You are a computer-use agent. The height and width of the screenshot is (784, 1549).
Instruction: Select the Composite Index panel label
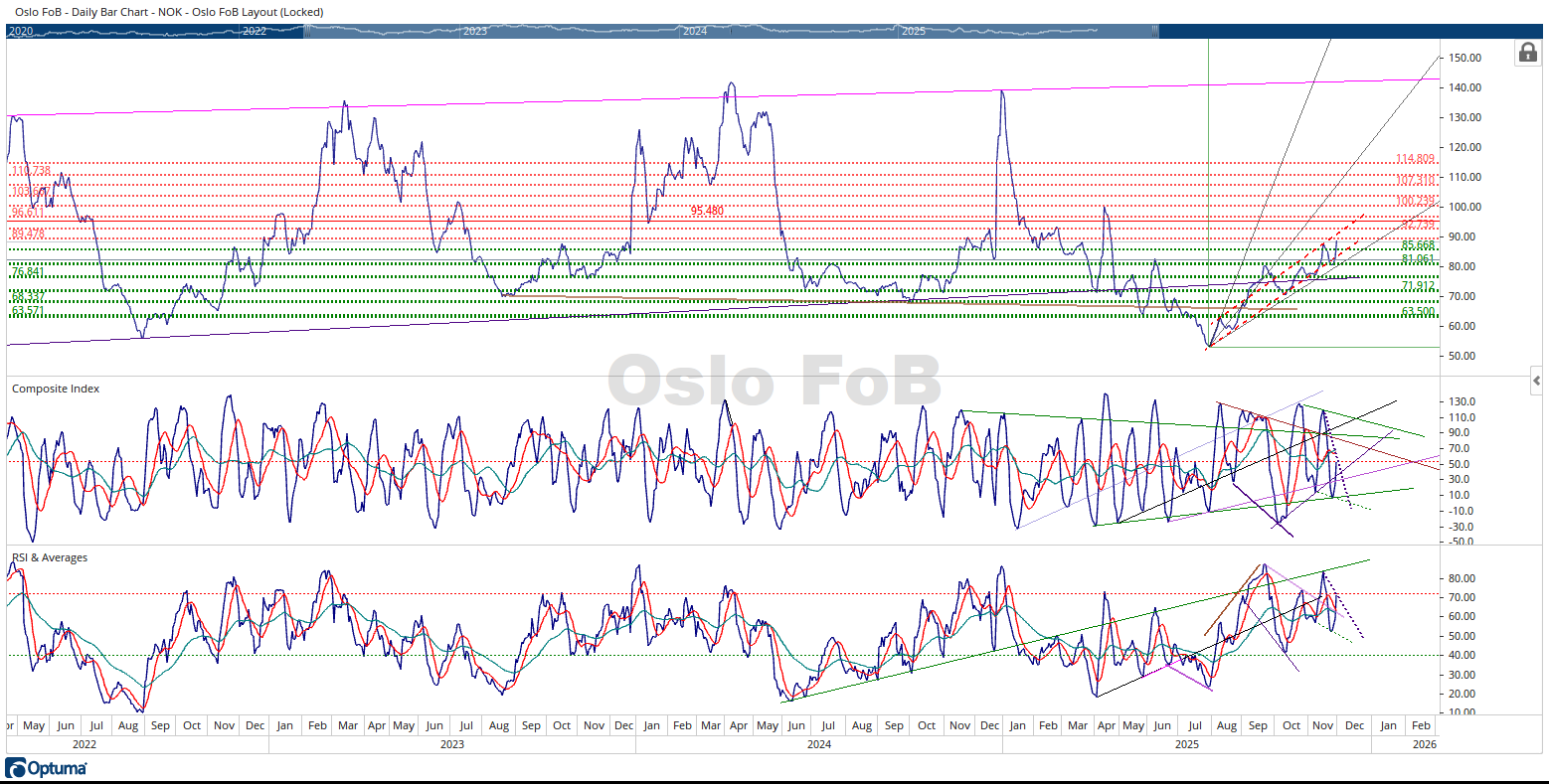(x=56, y=389)
